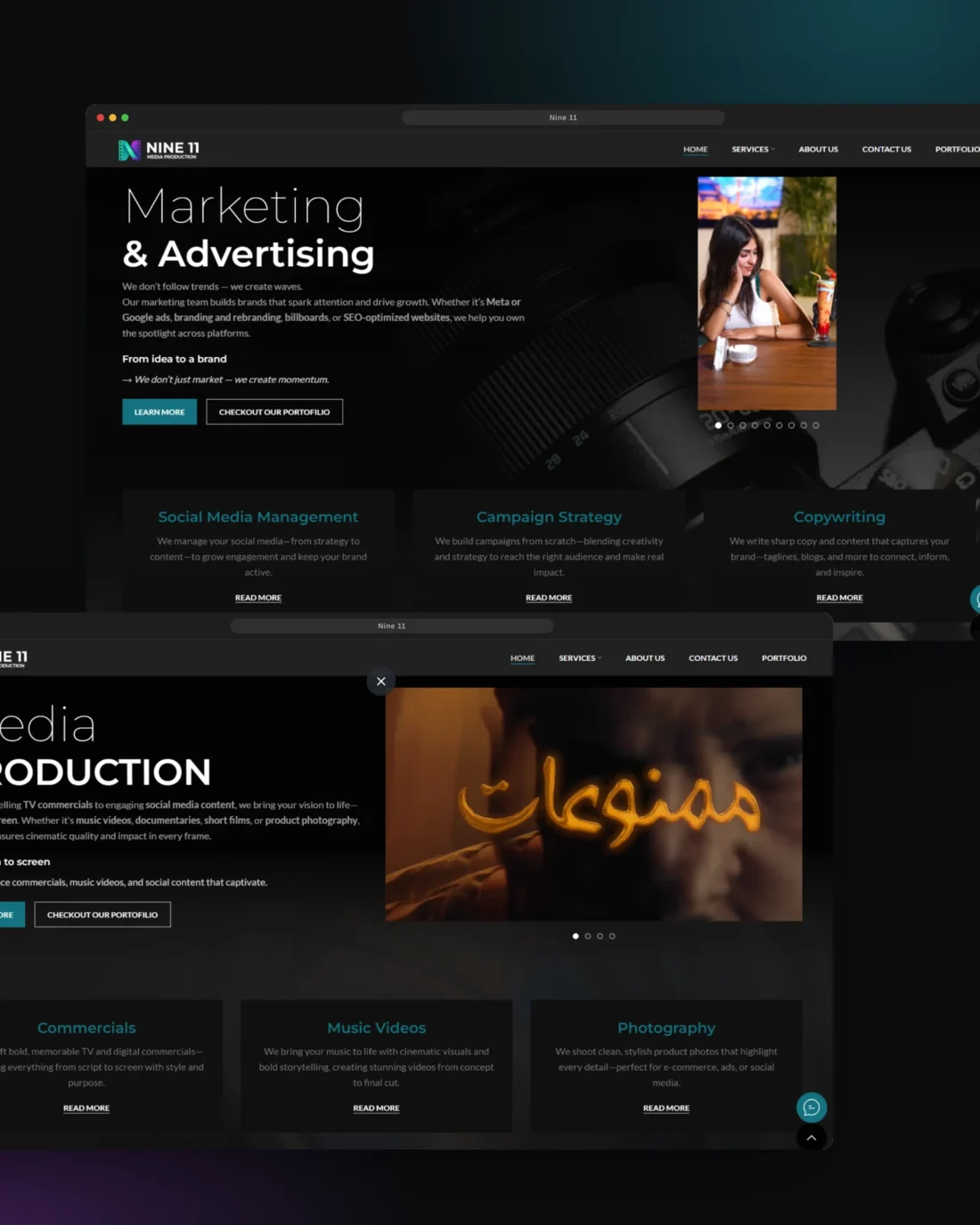This screenshot has width=980, height=1225.
Task: Select the fourth carousel dot under the video
Action: pos(612,936)
